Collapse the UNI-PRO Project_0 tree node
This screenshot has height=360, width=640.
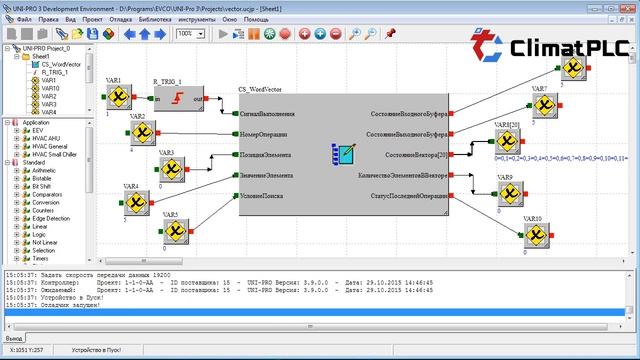(x=7, y=49)
